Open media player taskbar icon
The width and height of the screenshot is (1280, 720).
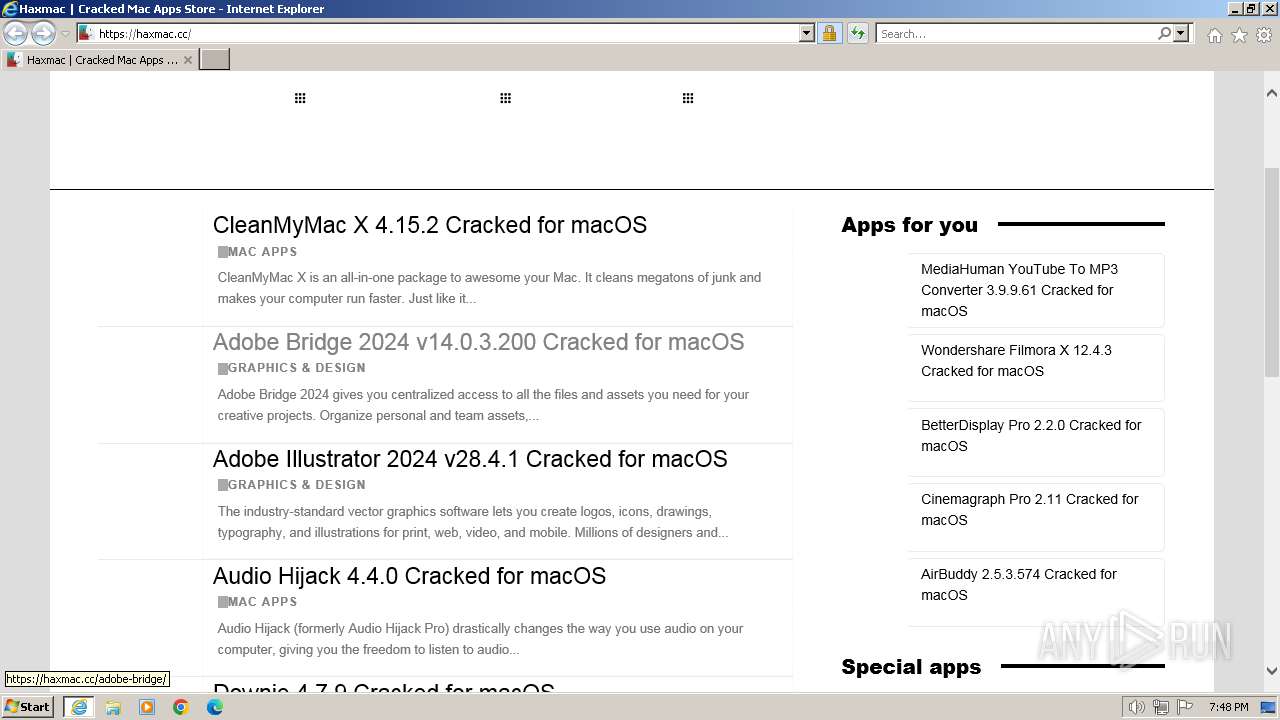click(x=147, y=707)
